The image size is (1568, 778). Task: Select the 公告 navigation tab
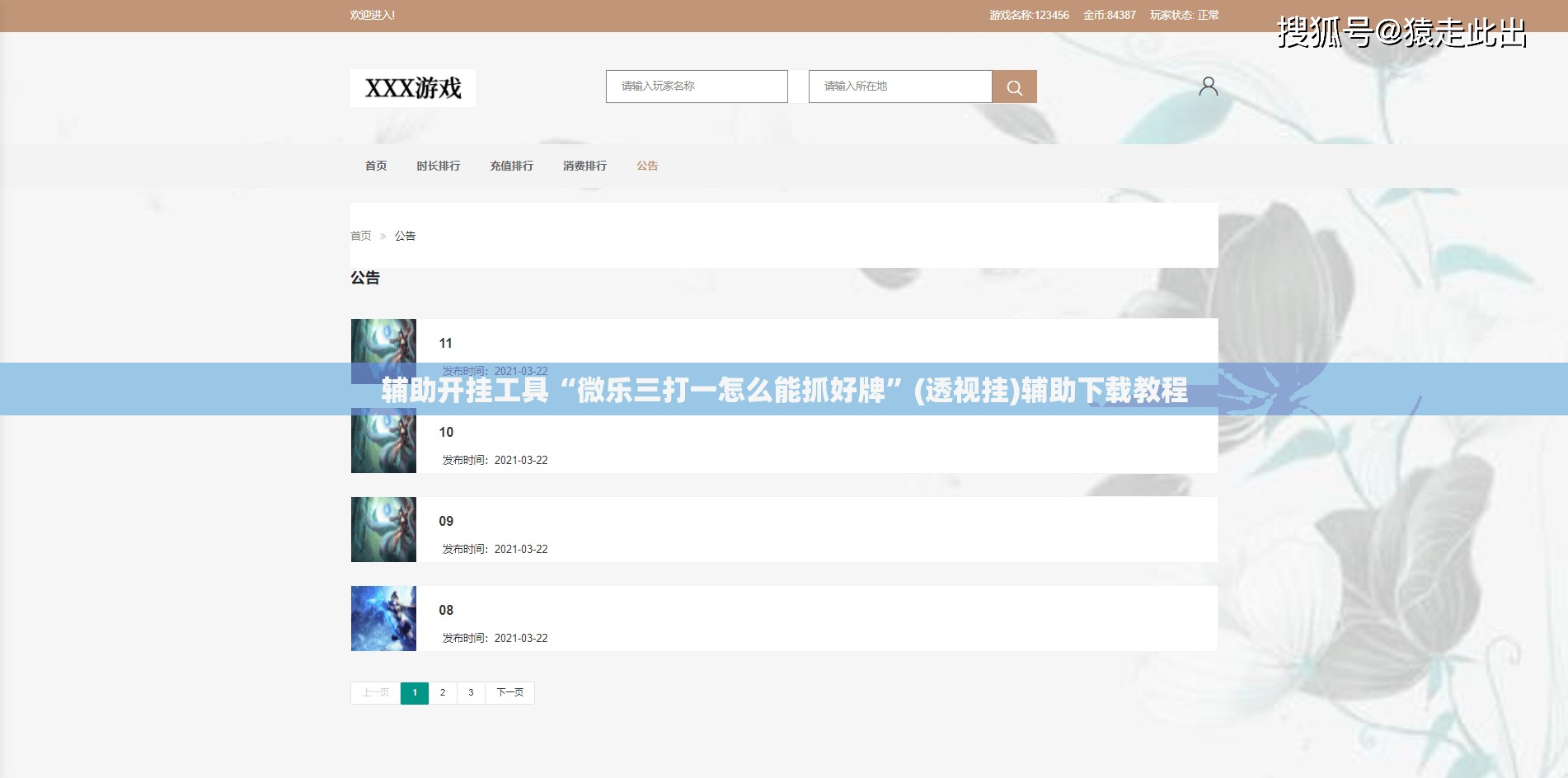point(647,166)
